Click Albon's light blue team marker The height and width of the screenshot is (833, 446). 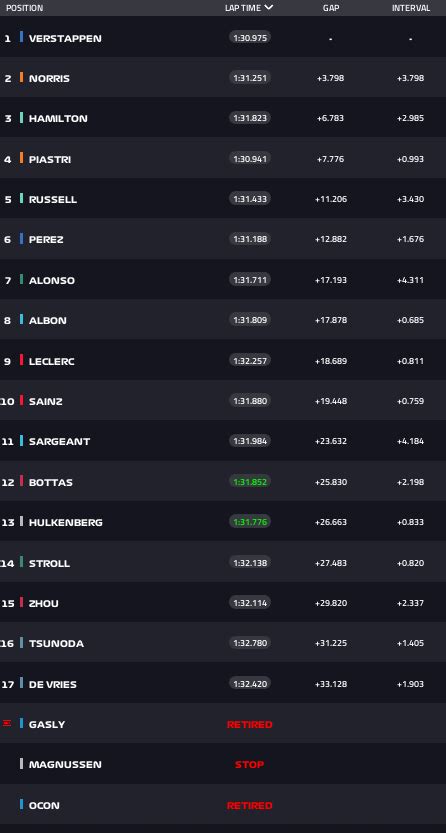22,319
